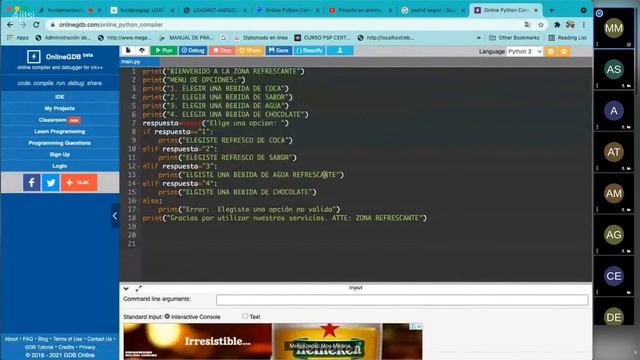This screenshot has width=640, height=360.
Task: Open the Chrome three-dot menu
Action: click(584, 25)
